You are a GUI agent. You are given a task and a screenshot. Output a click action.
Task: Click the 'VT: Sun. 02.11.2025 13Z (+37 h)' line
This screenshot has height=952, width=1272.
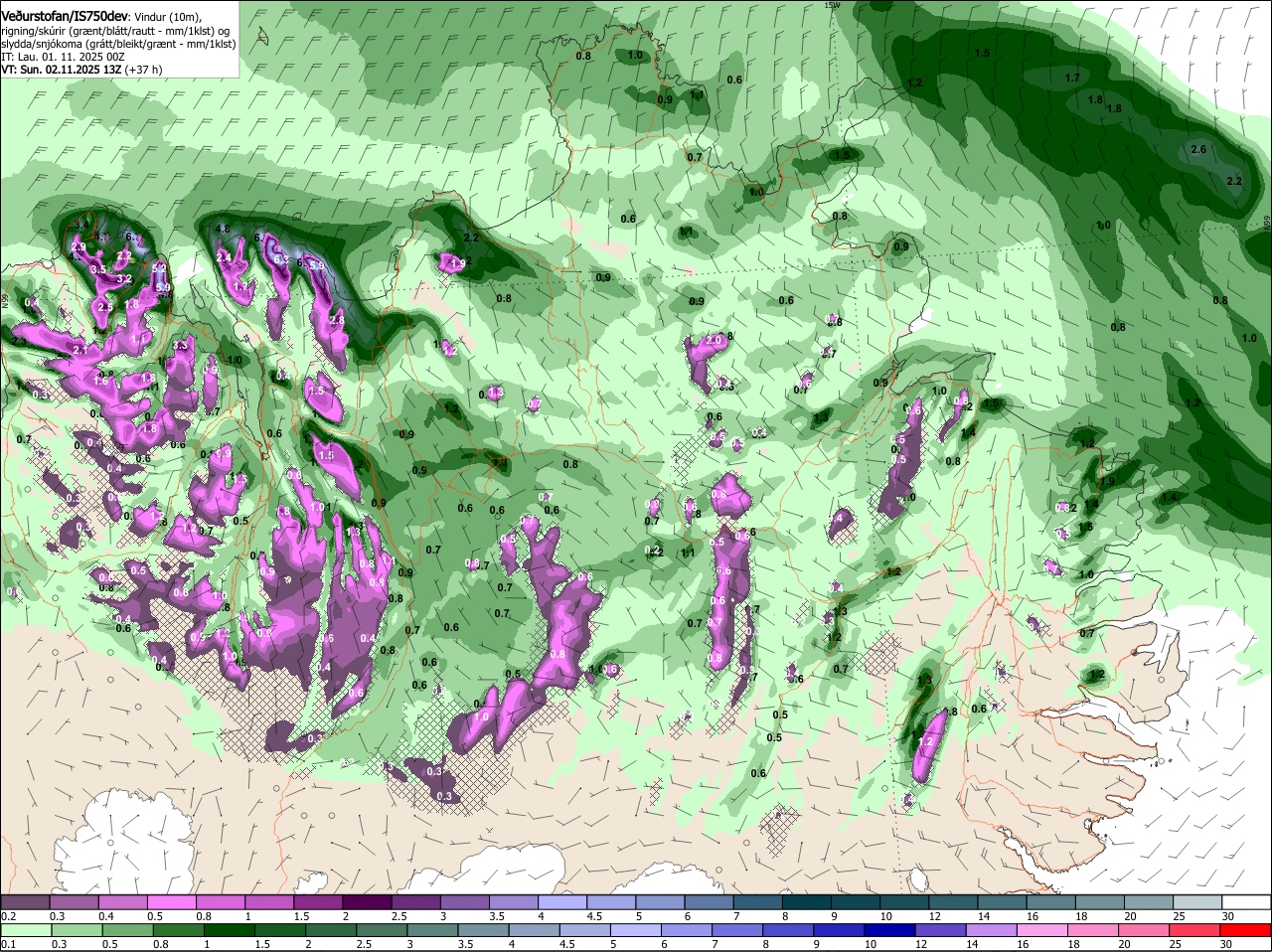coord(81,70)
